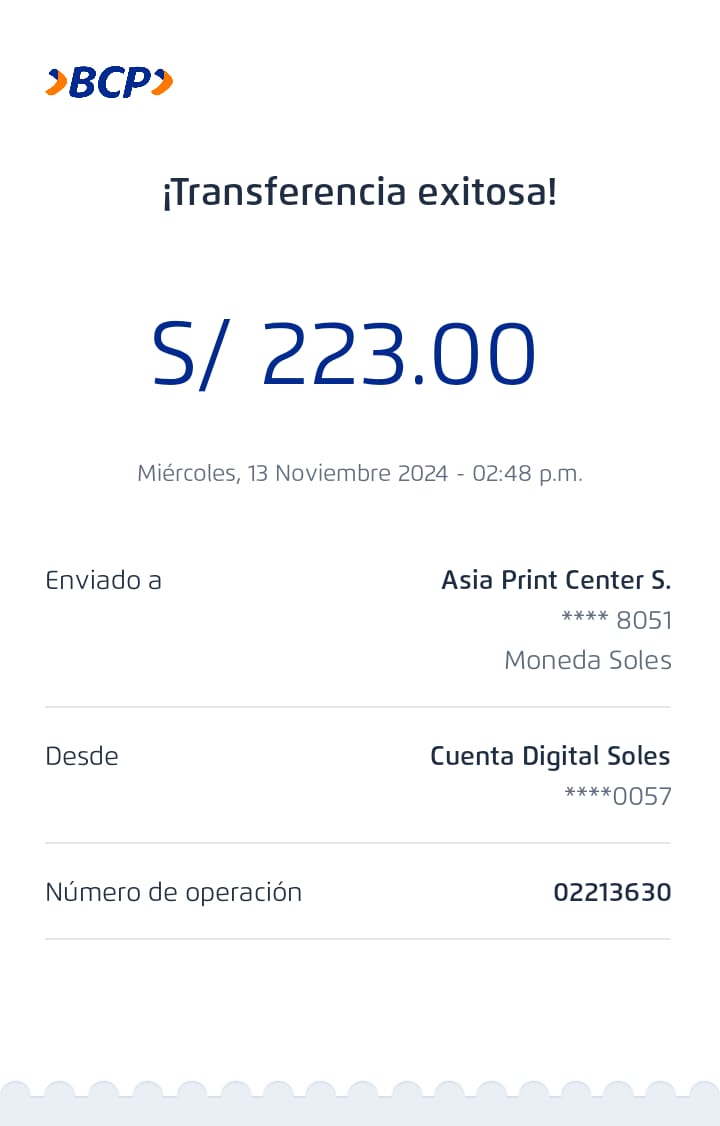Click the Enviado a label
Viewport: 720px width, 1126px height.
click(x=104, y=580)
